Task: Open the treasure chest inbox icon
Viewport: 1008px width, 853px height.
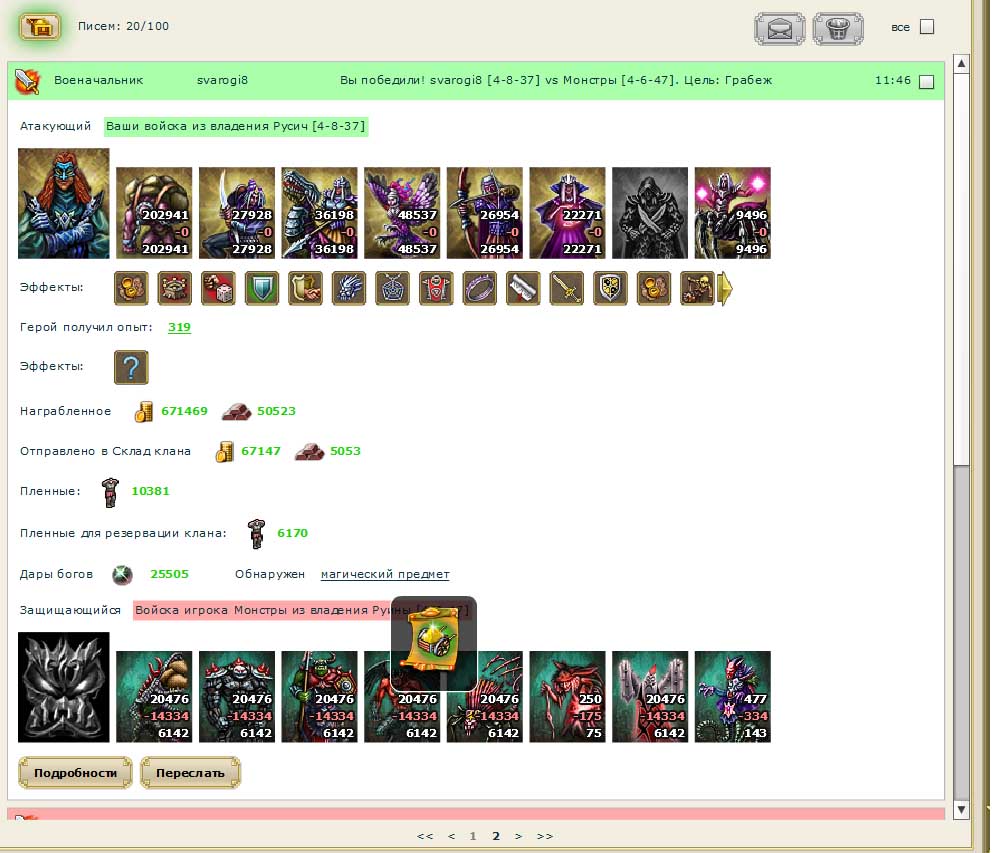Action: 39,26
